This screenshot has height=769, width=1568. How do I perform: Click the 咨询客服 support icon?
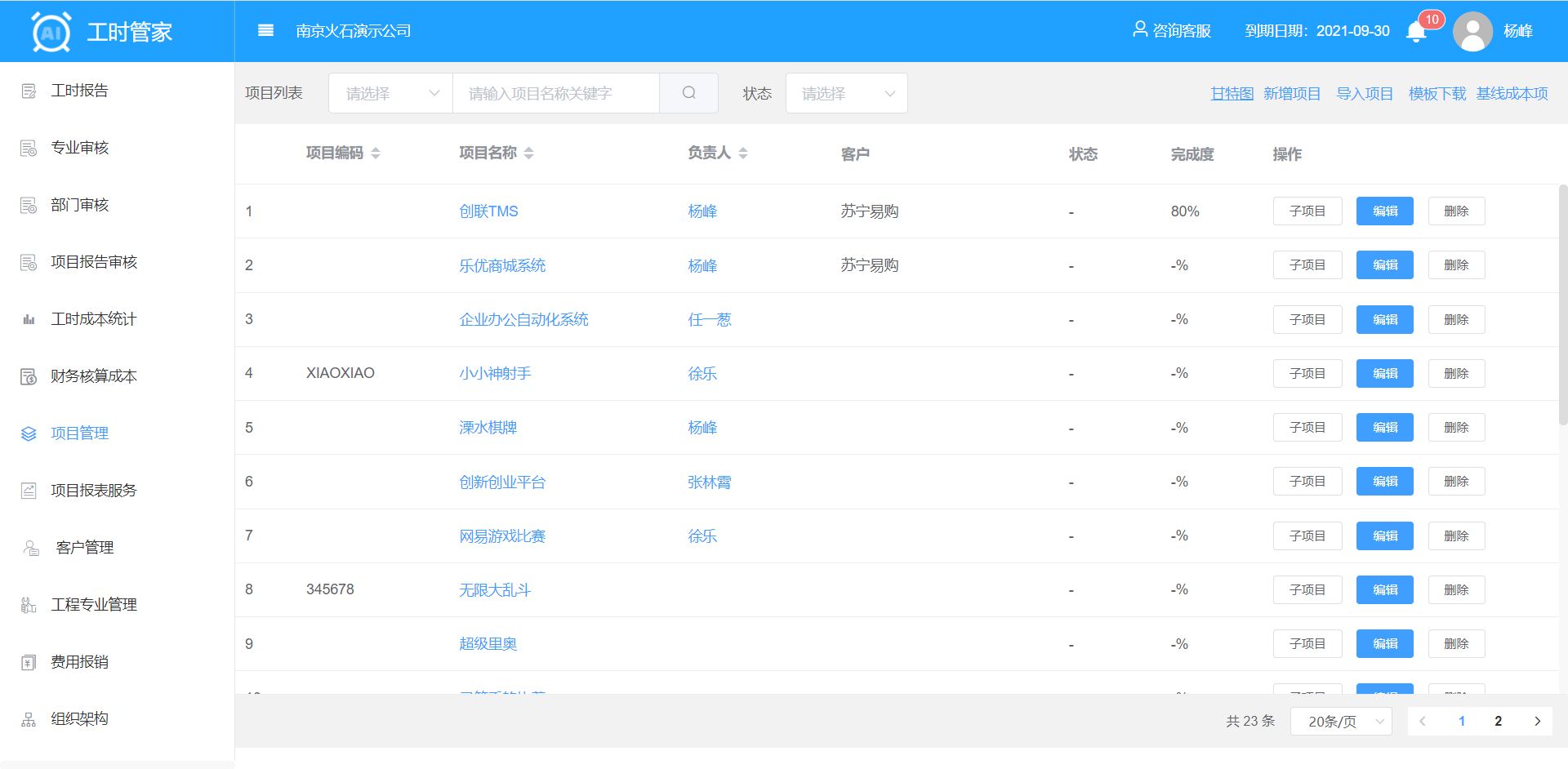[x=1140, y=30]
